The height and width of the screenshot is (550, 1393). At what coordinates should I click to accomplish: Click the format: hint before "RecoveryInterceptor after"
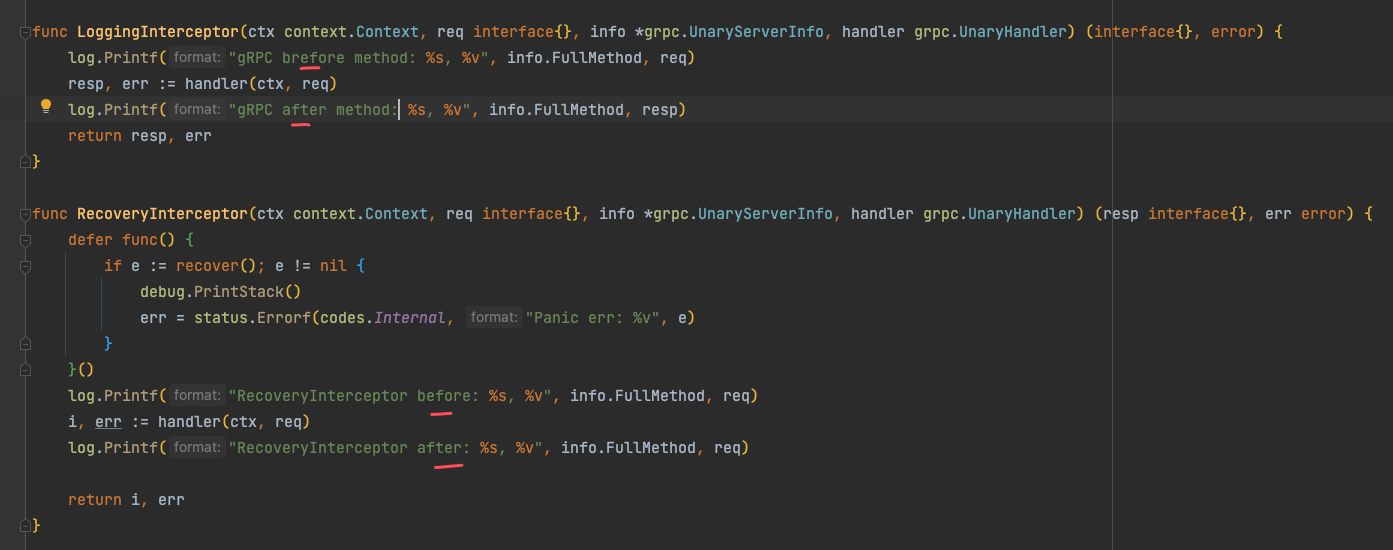[x=196, y=448]
